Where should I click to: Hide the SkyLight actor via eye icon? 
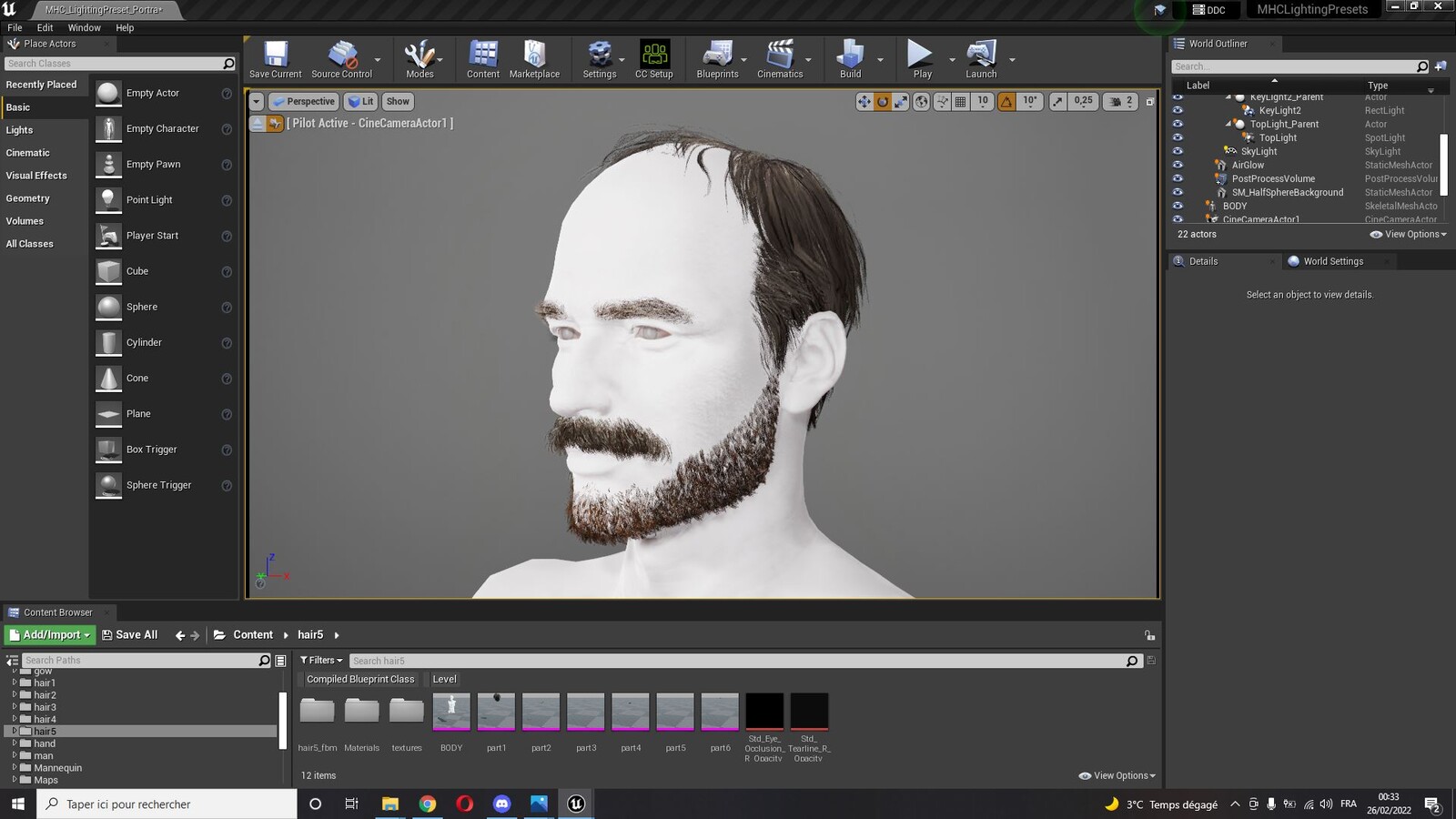(x=1178, y=151)
